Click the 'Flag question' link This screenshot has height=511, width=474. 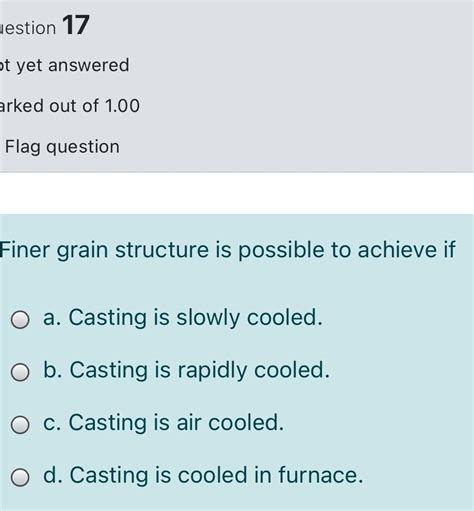(x=62, y=147)
